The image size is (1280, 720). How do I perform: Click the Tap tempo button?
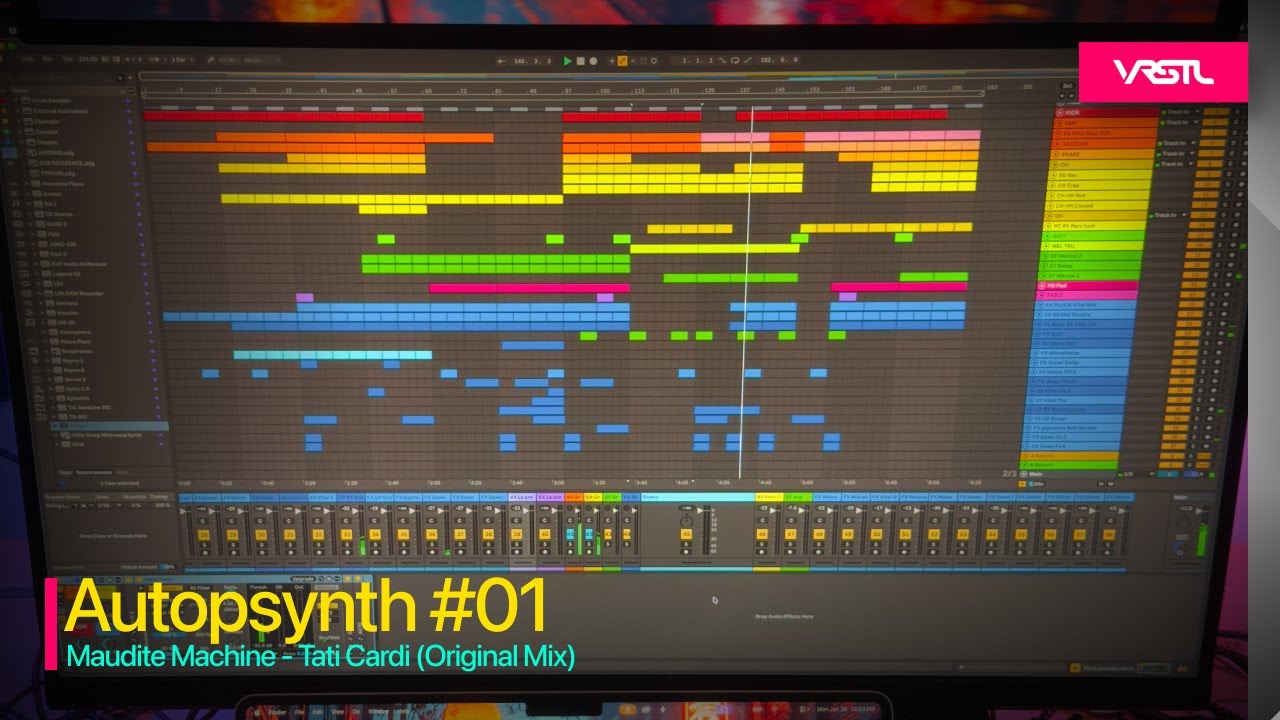(68, 57)
